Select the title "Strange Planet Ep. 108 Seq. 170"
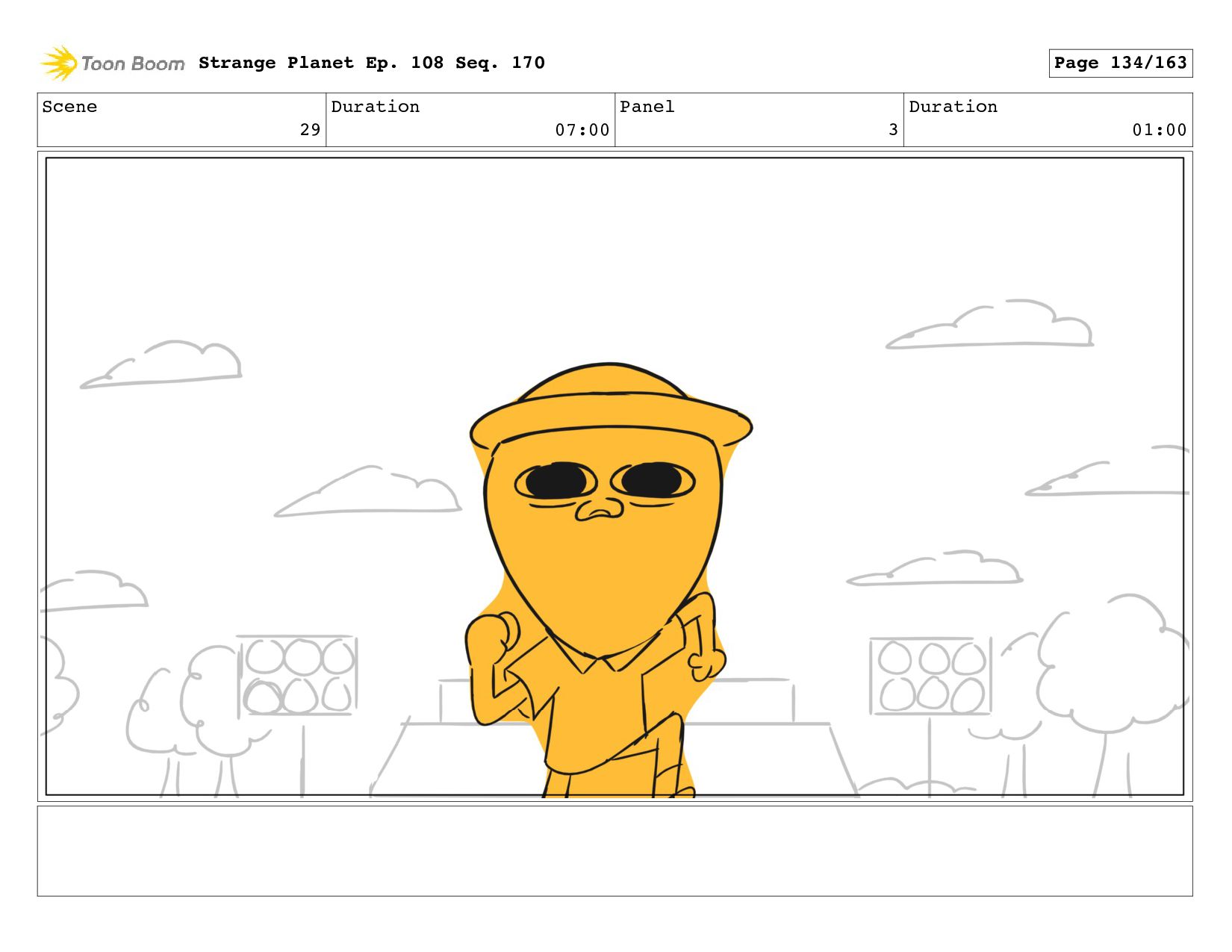The width and height of the screenshot is (1232, 952). 372,63
